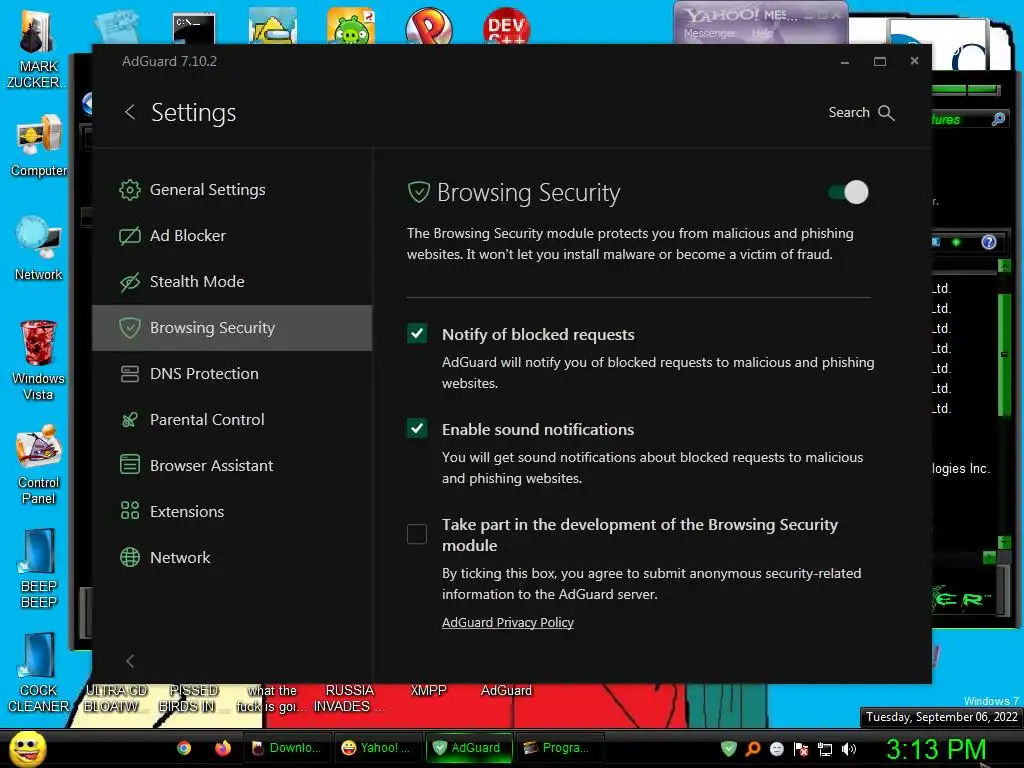Tick Take part in Browsing Security development
The image size is (1024, 768).
[417, 534]
